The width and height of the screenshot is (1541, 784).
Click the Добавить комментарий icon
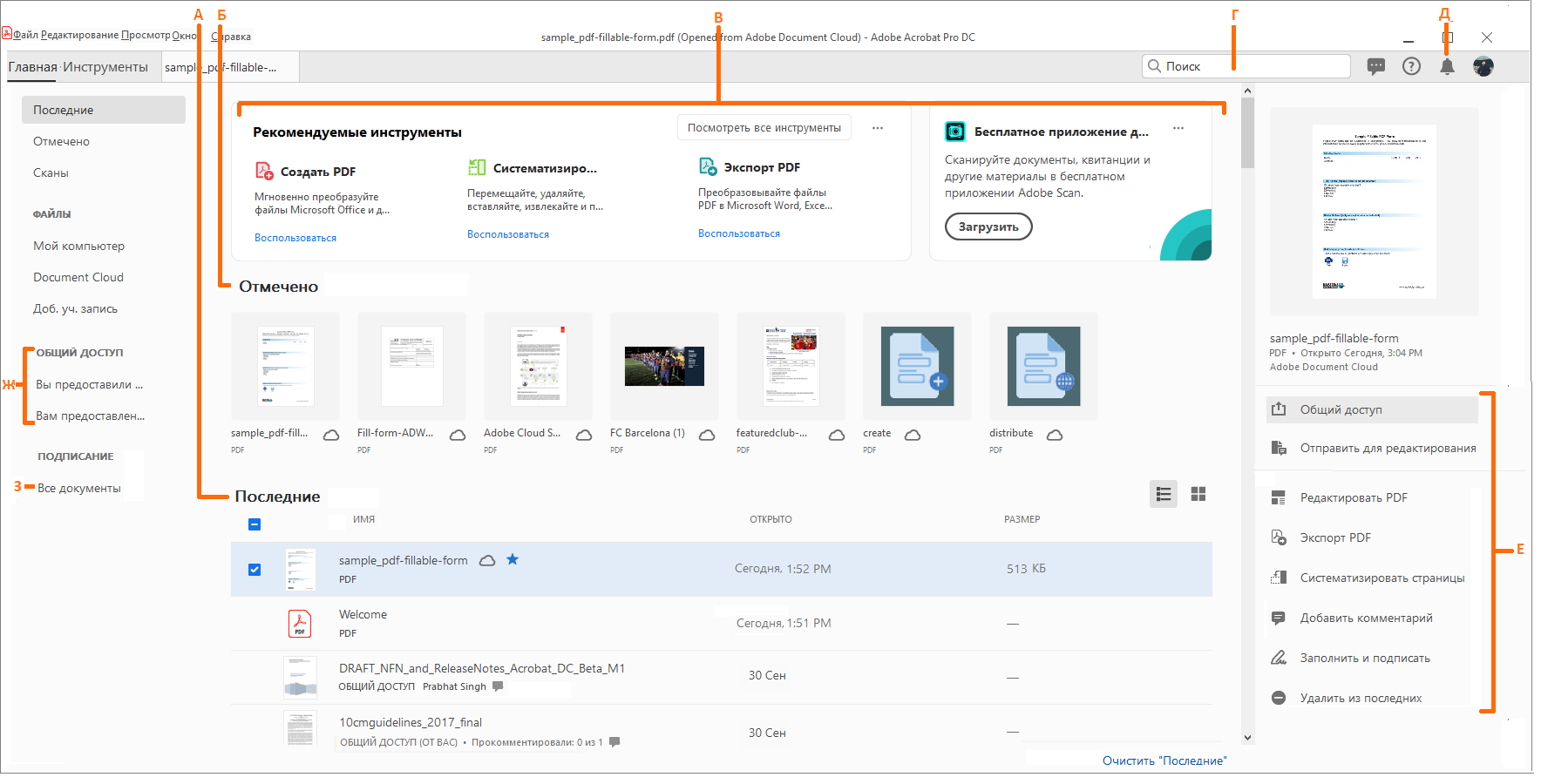(x=1279, y=618)
